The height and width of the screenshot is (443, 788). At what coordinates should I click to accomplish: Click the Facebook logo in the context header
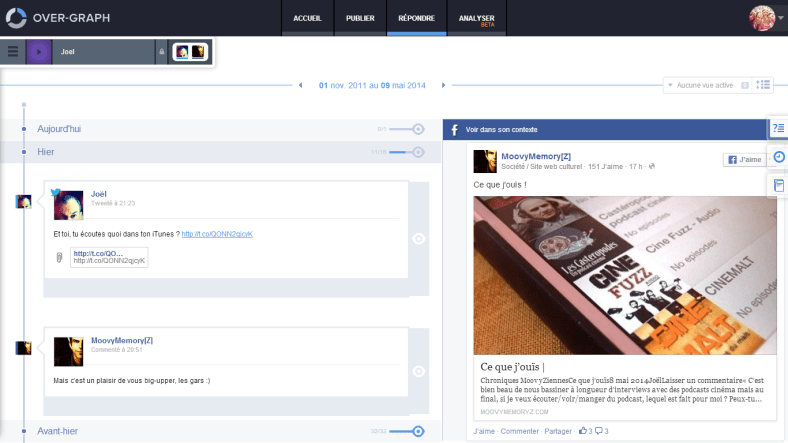(454, 130)
